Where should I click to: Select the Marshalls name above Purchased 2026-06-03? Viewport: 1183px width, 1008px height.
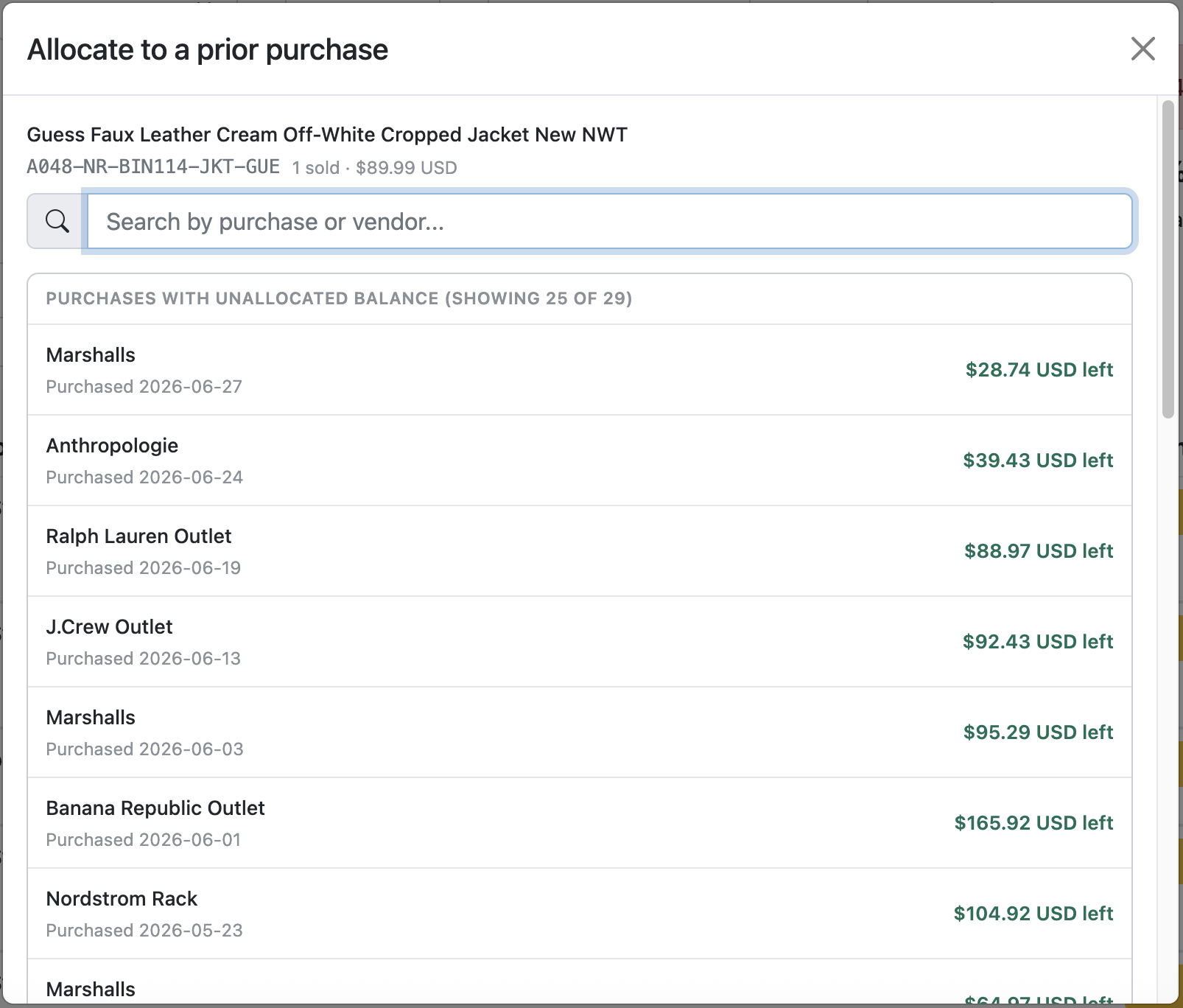pyautogui.click(x=91, y=718)
